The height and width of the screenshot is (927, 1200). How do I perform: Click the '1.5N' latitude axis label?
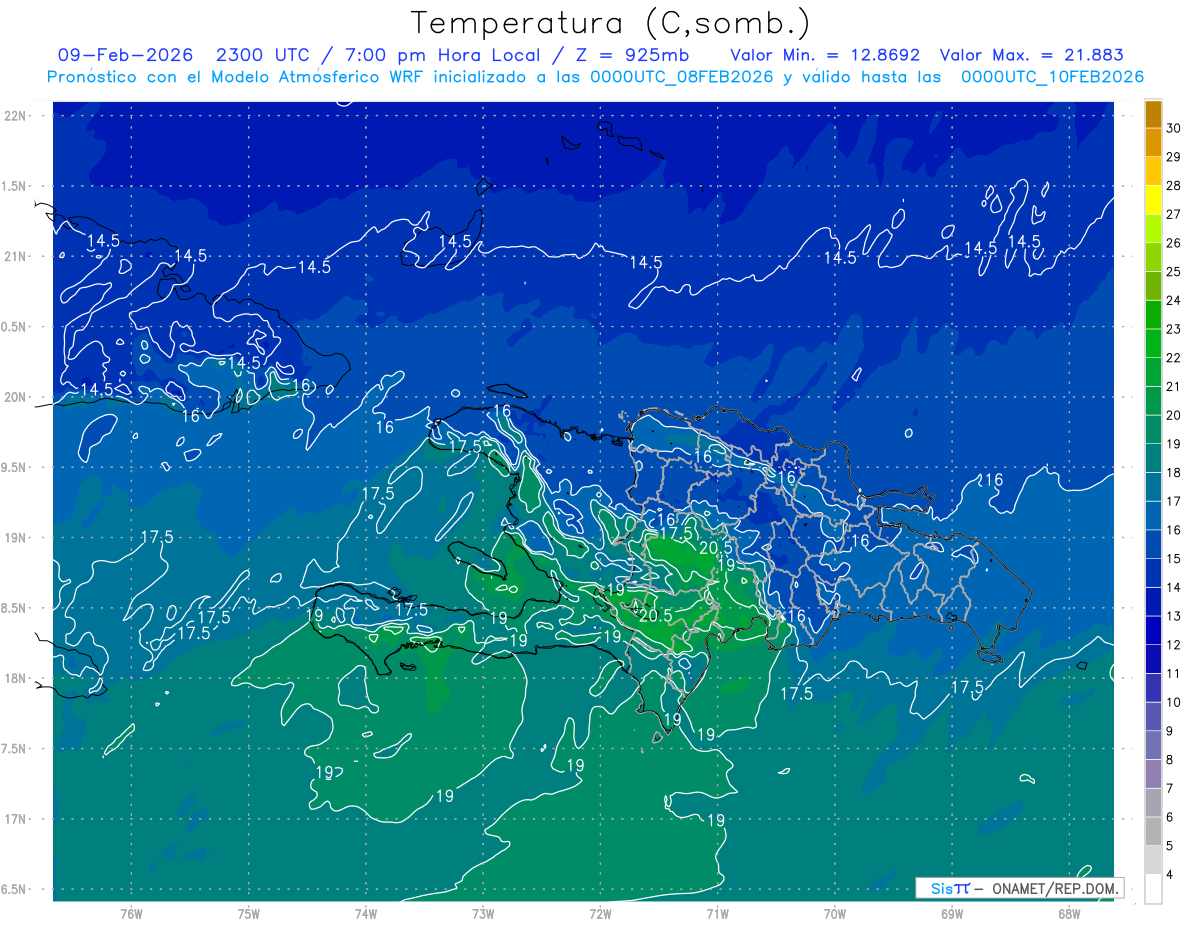[15, 186]
